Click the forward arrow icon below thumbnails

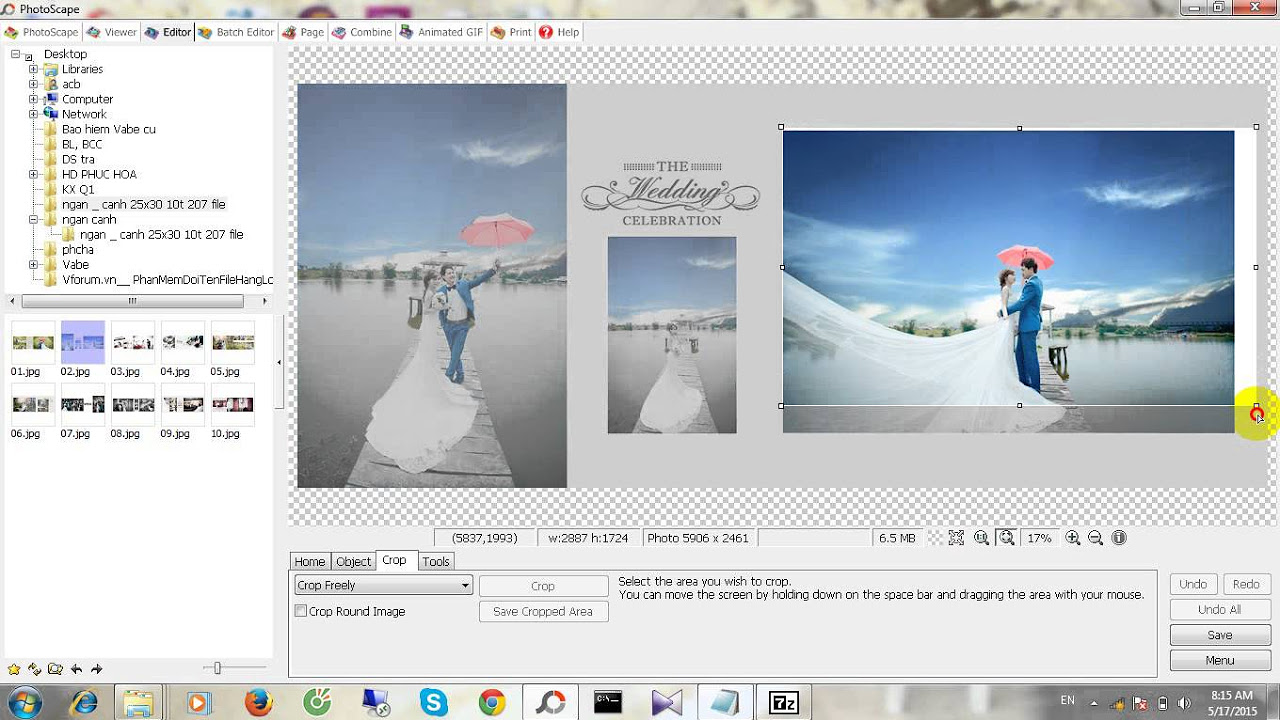tap(97, 669)
